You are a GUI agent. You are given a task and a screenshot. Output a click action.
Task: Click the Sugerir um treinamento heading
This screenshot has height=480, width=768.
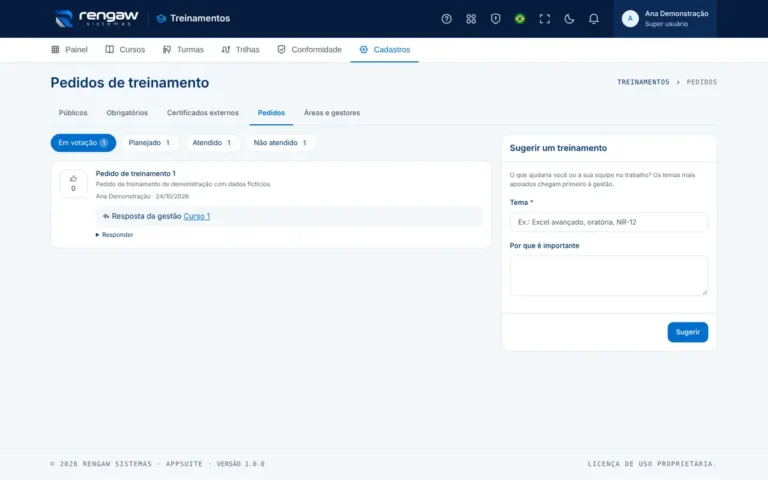[x=558, y=148]
